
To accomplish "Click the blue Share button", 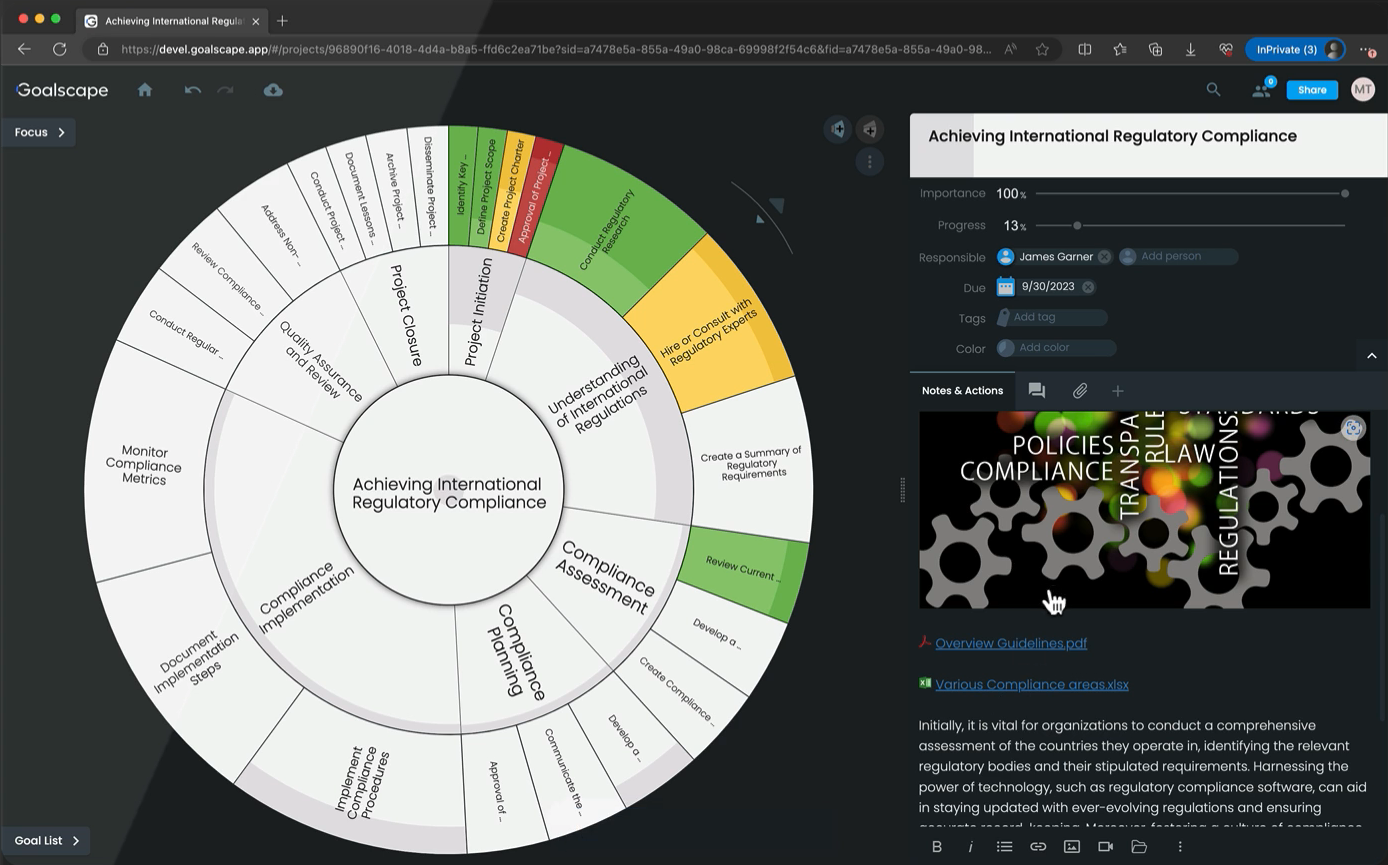I will tap(1311, 89).
